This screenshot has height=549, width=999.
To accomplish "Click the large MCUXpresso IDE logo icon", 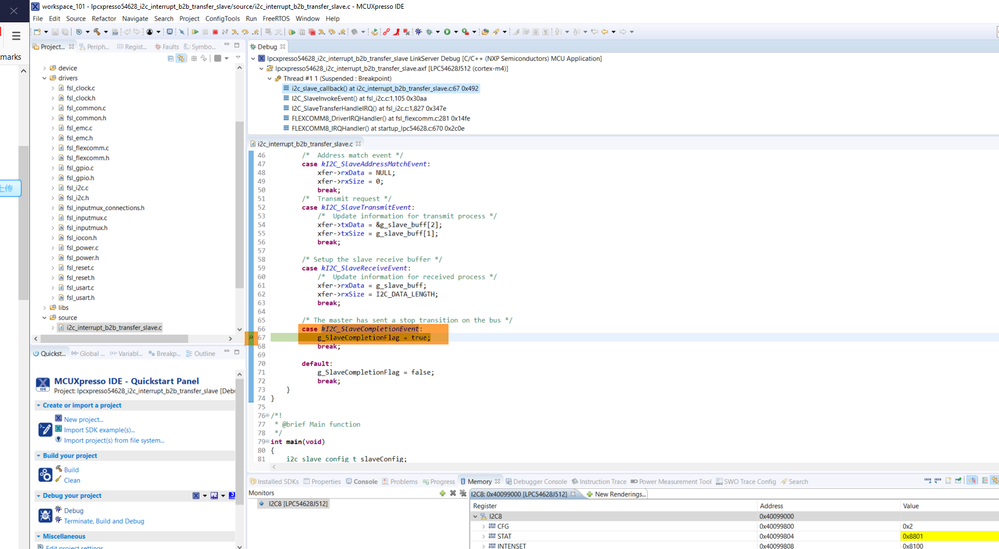I will tap(43, 384).
